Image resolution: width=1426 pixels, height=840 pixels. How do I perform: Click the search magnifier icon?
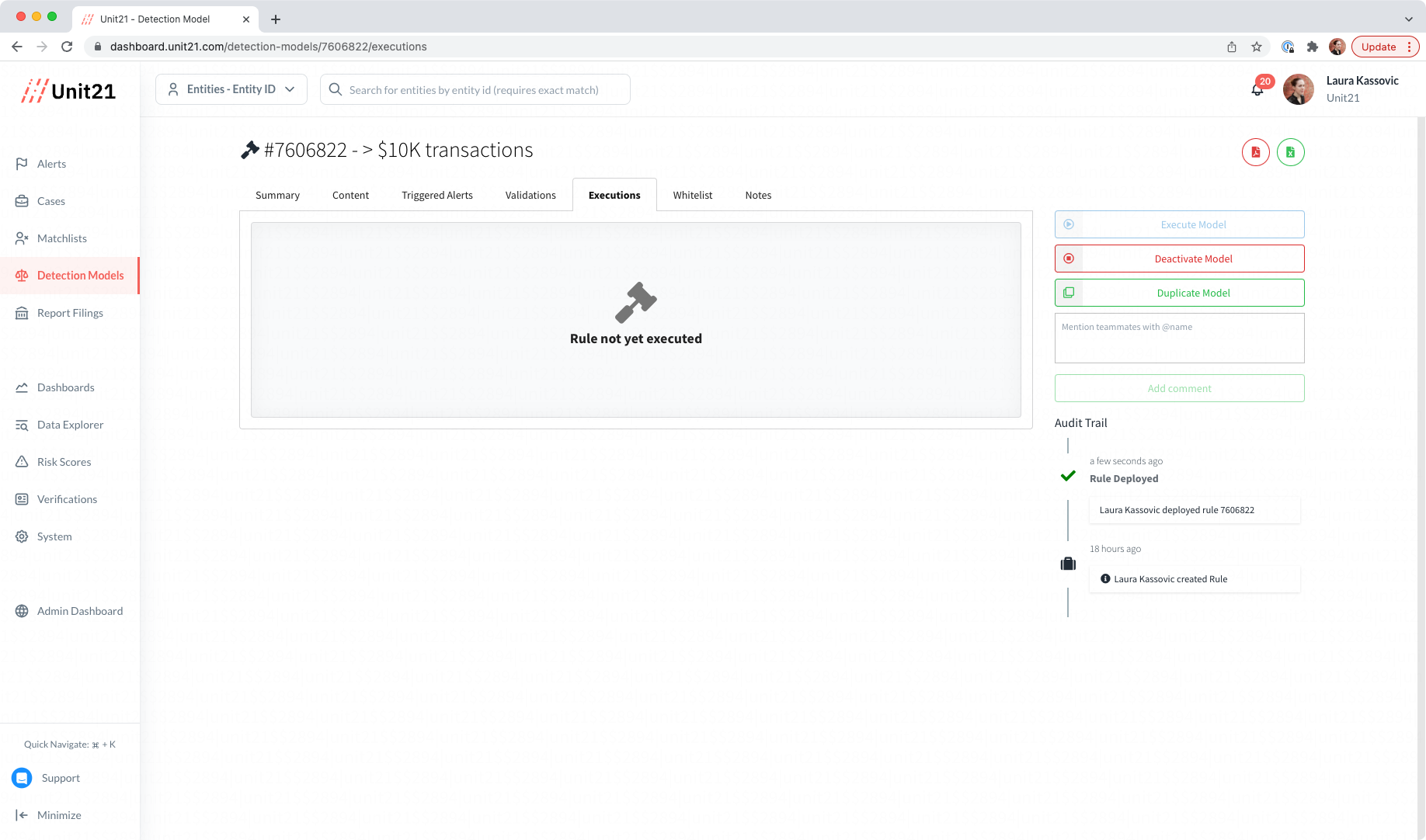pos(336,89)
